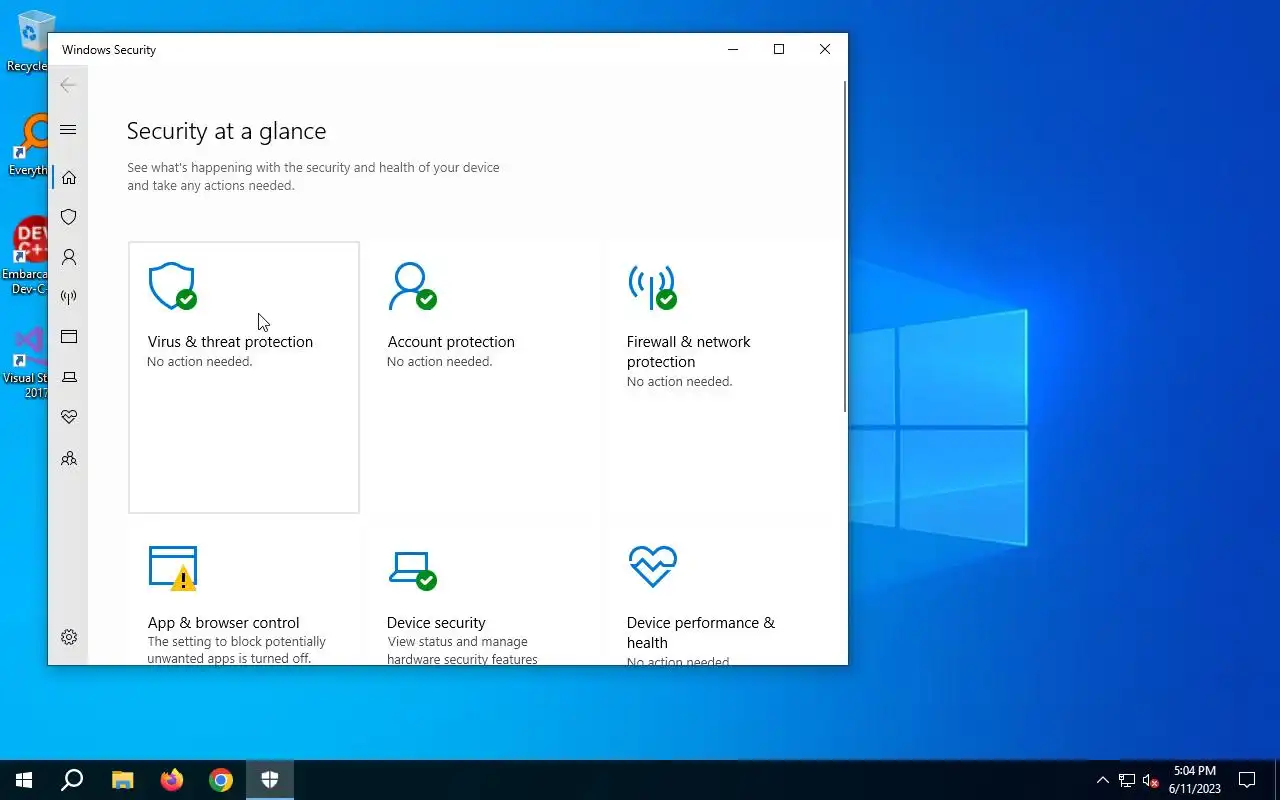Screen dimensions: 1280x800
Task: Open Device performance heart icon in sidebar
Action: click(x=68, y=417)
